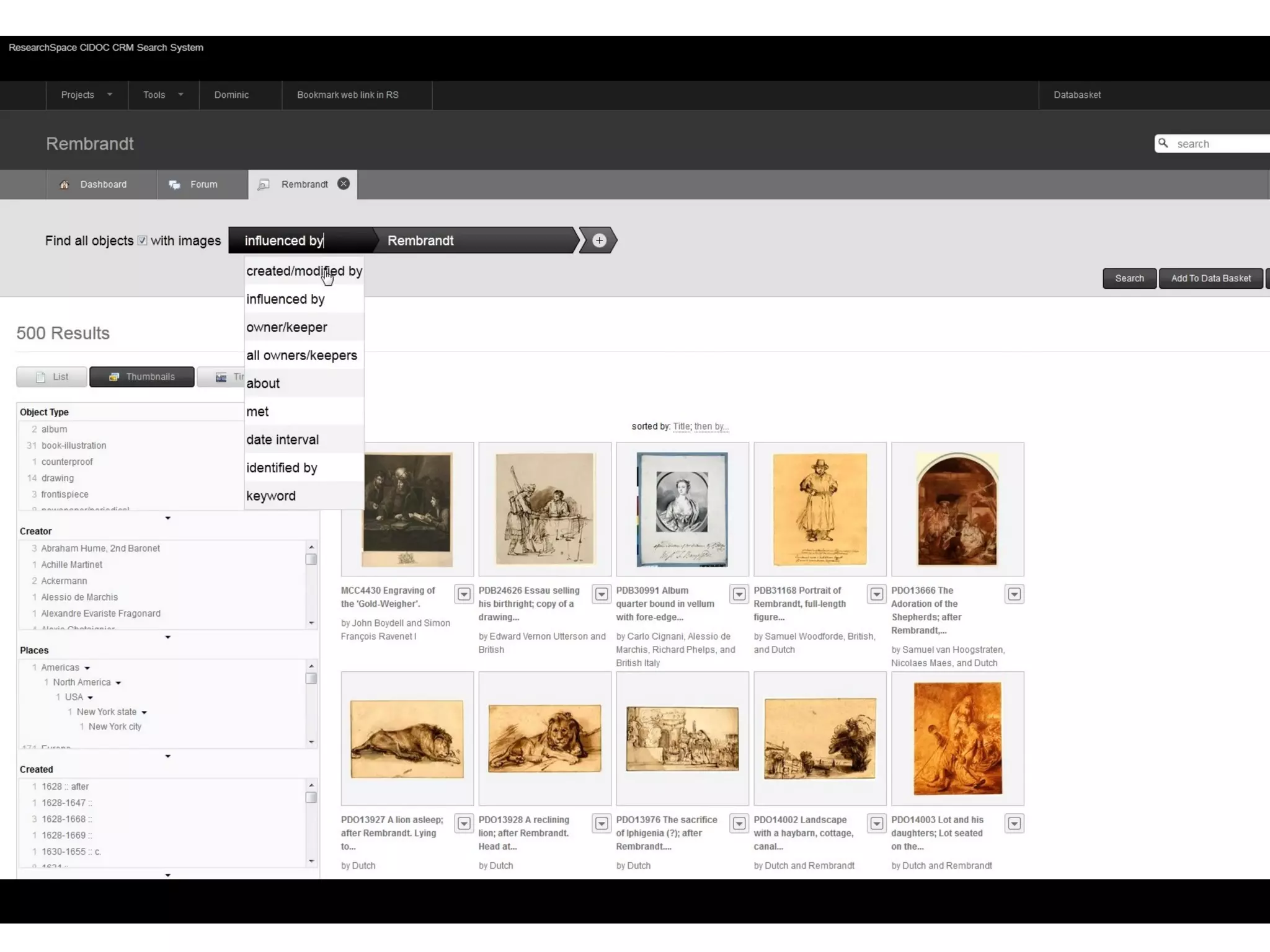Collapse the USA tree node
Image resolution: width=1270 pixels, height=952 pixels.
[x=91, y=698]
